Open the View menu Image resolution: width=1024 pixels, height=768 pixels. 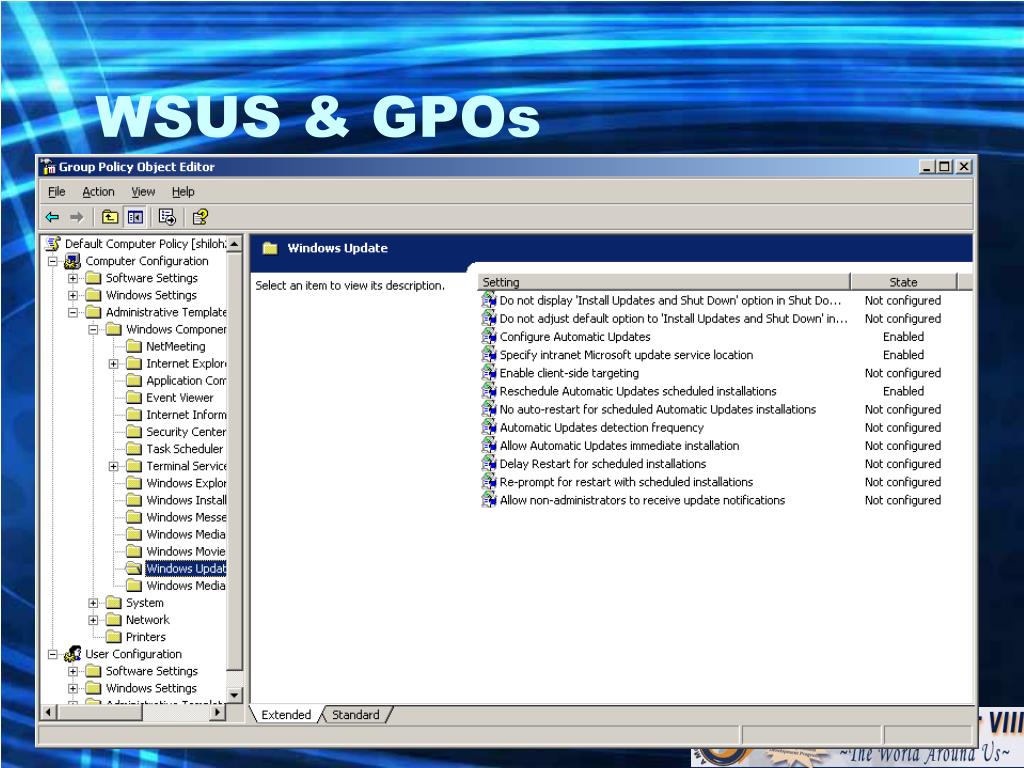143,191
